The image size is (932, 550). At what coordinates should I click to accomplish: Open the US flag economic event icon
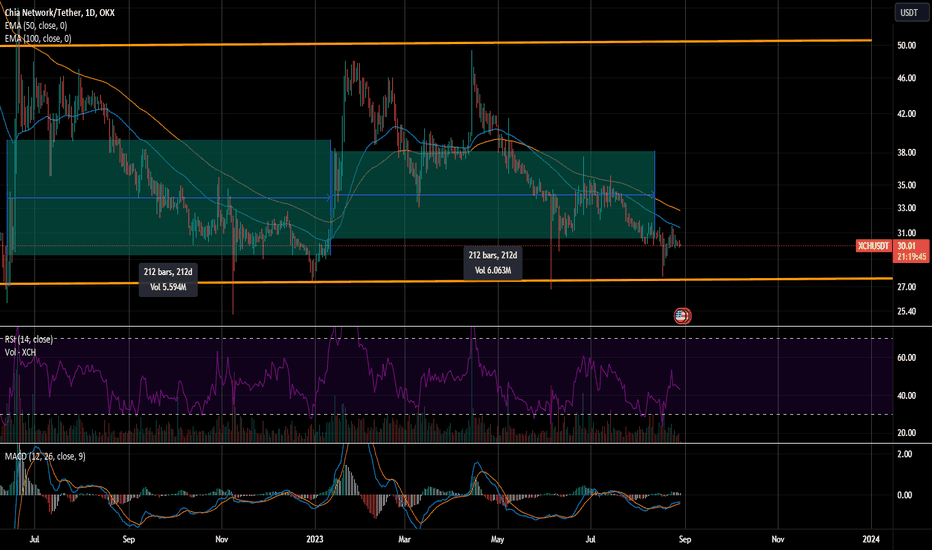(682, 316)
